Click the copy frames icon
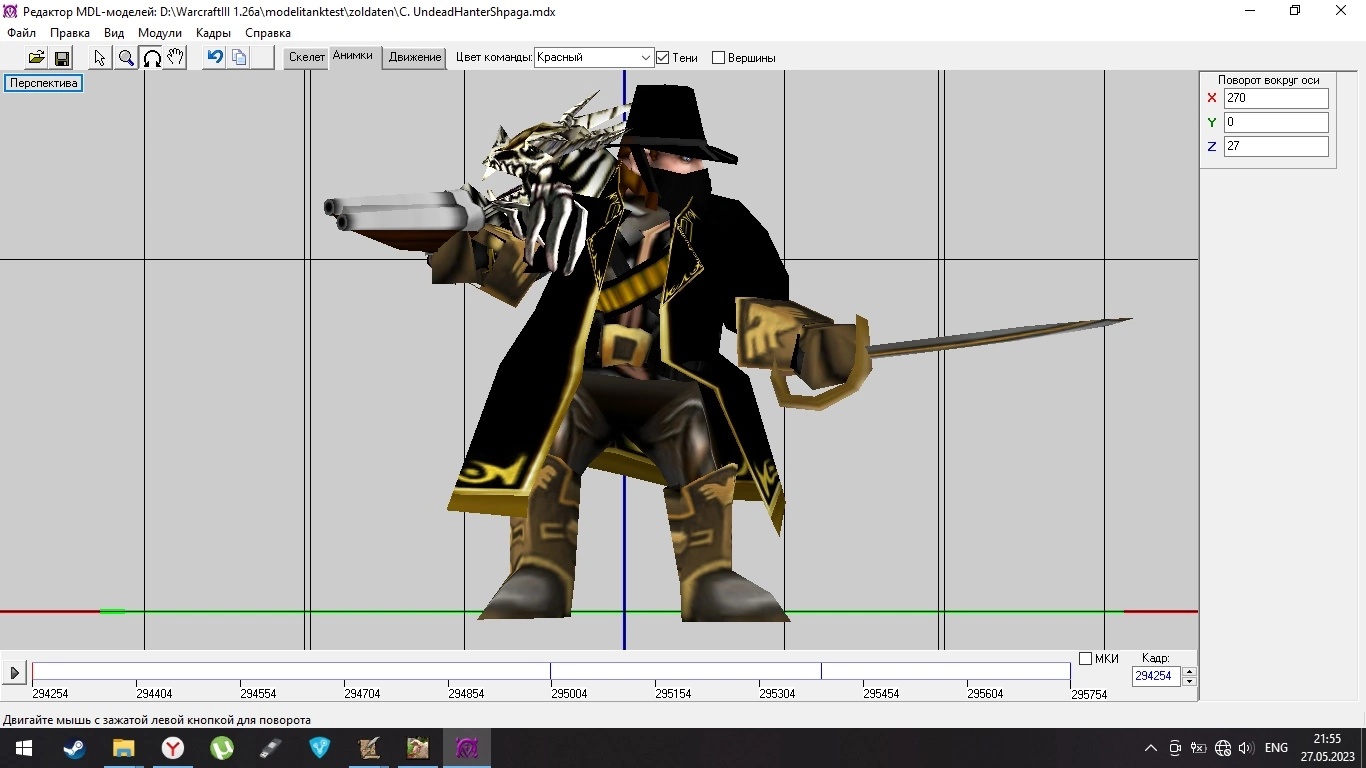Viewport: 1366px width, 768px height. point(239,58)
